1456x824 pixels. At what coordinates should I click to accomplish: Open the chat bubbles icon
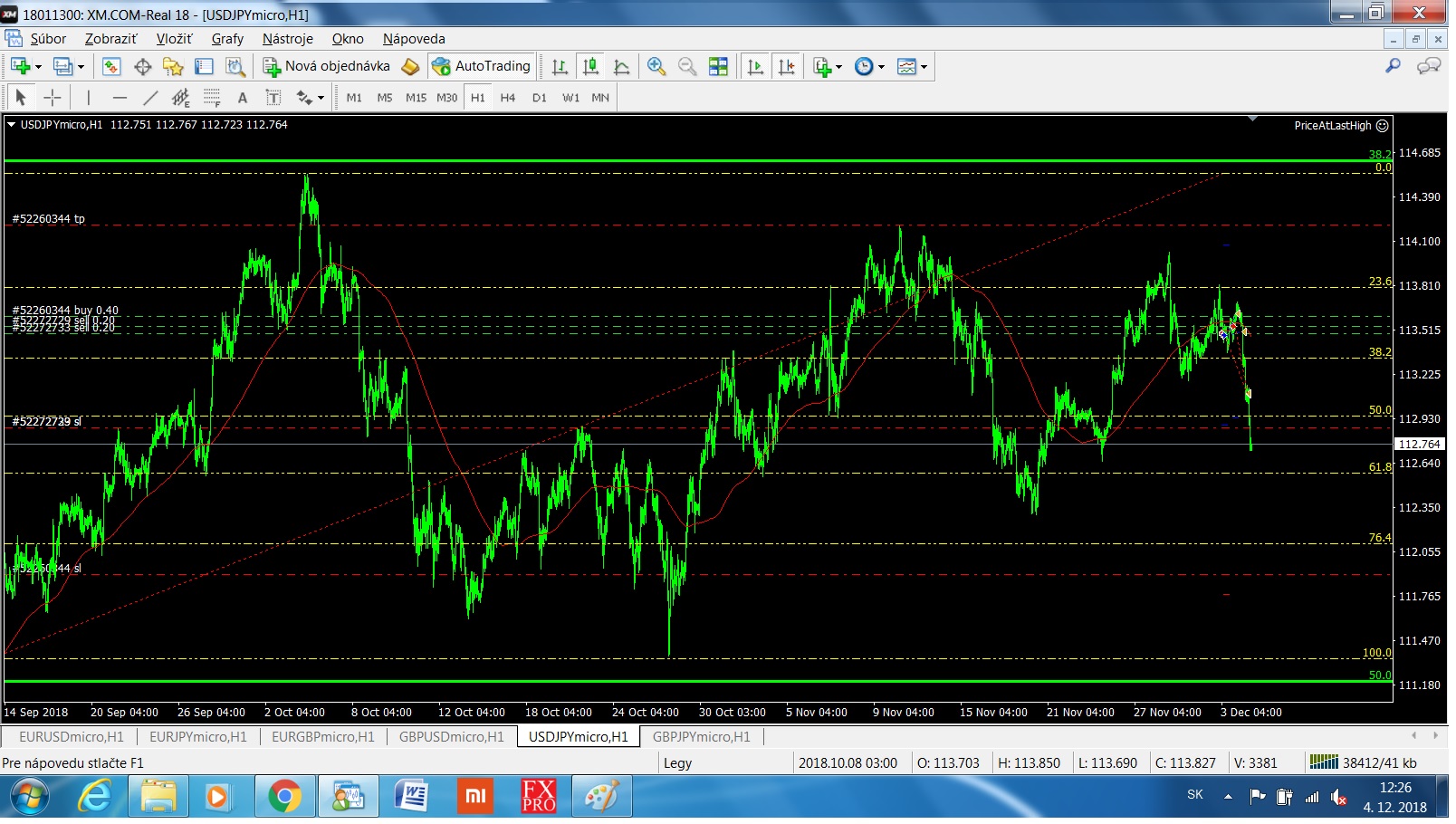click(1429, 65)
